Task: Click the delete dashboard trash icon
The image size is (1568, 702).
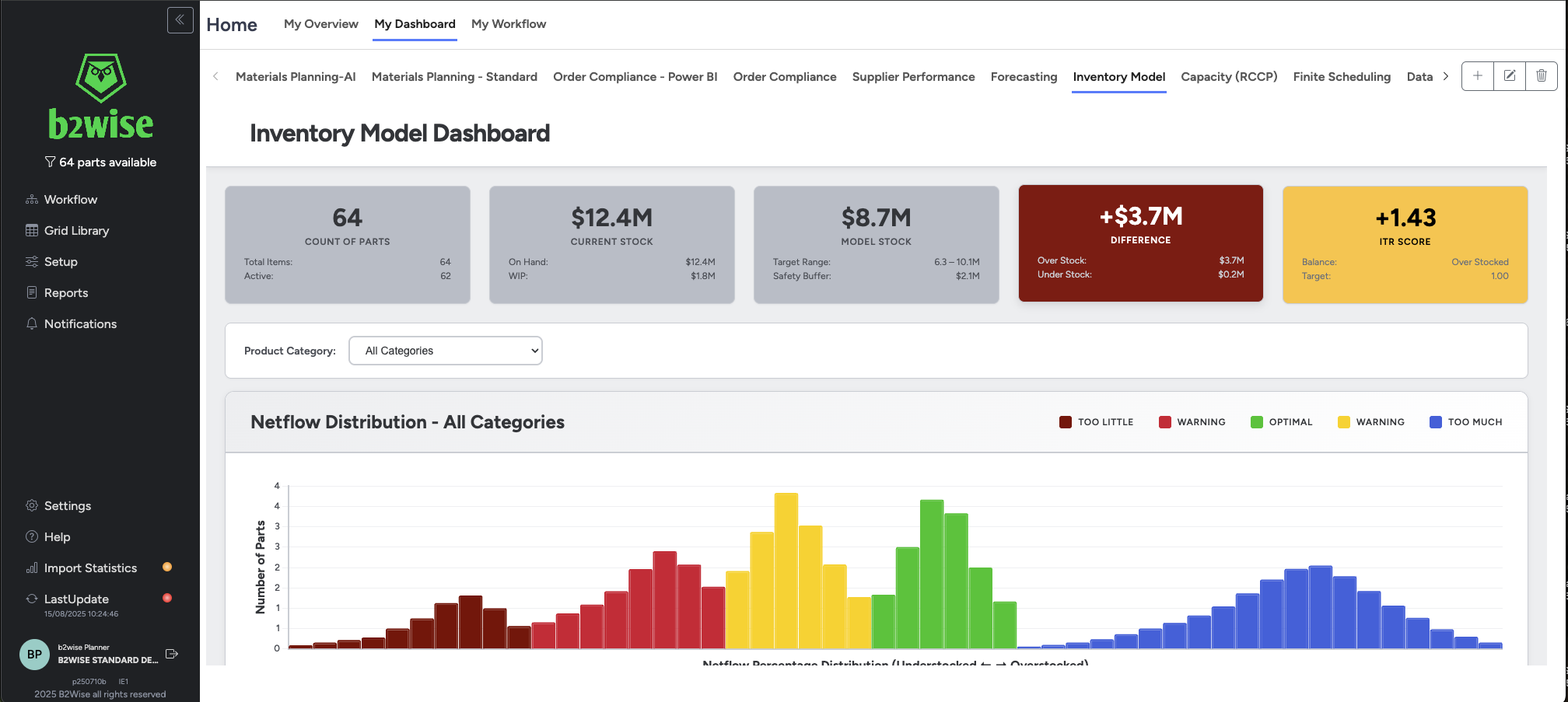Action: tap(1541, 76)
